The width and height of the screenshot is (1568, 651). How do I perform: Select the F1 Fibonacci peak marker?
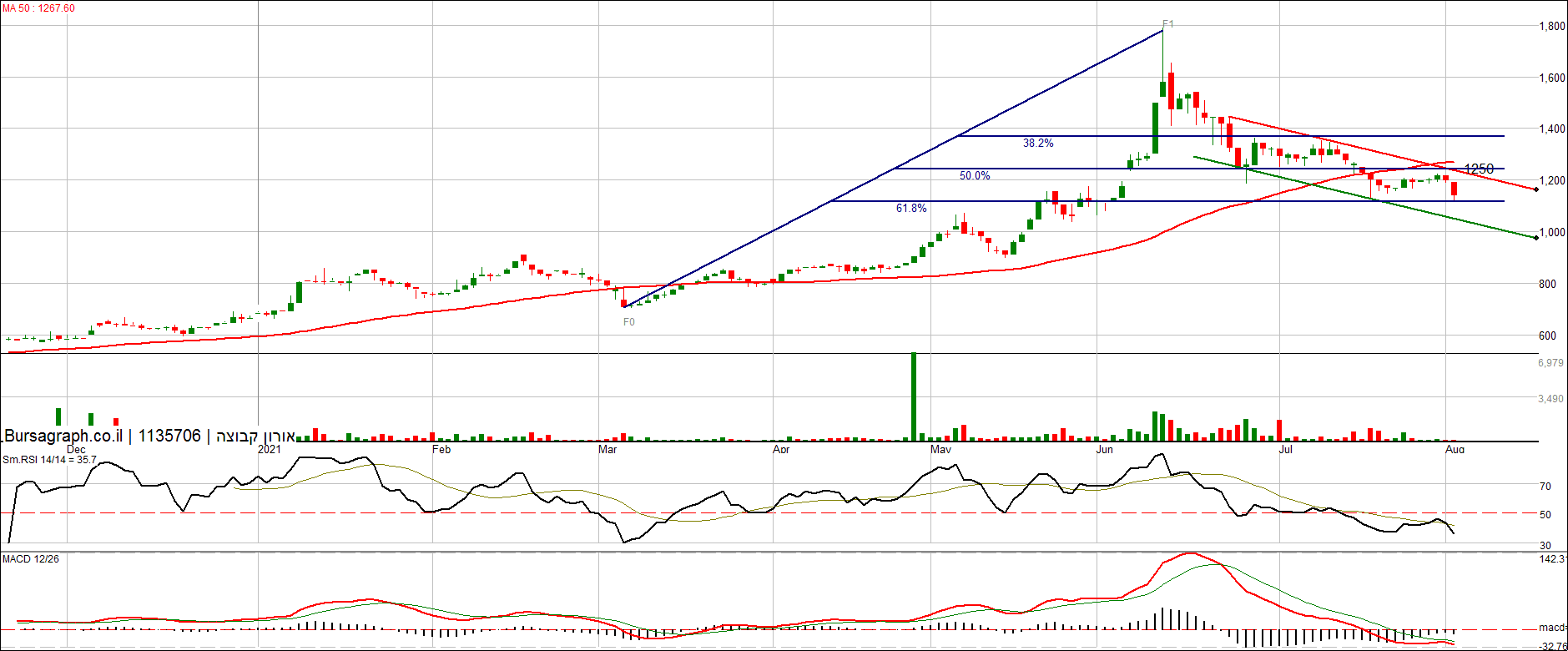click(1167, 25)
